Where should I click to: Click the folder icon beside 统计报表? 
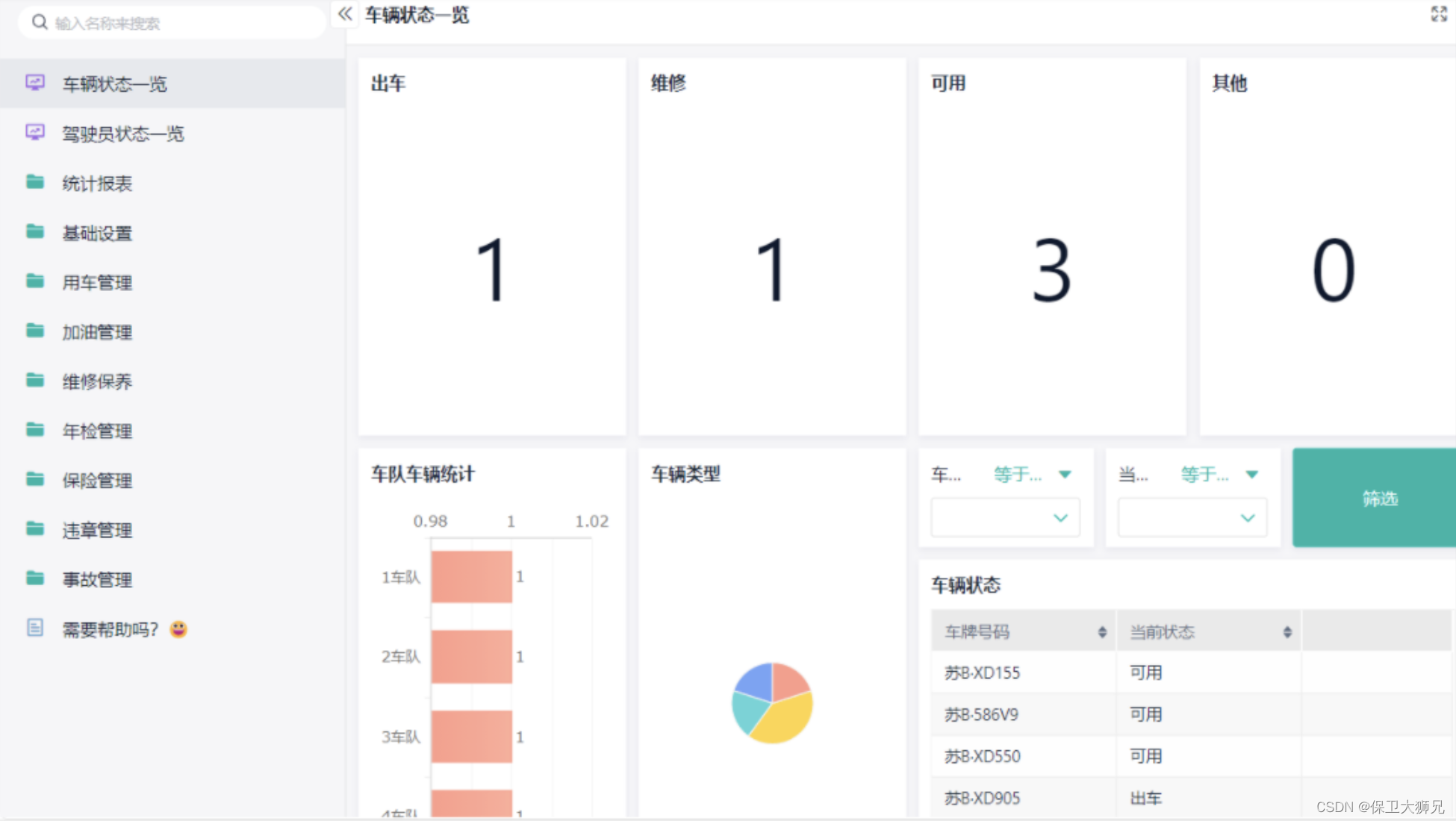click(35, 182)
